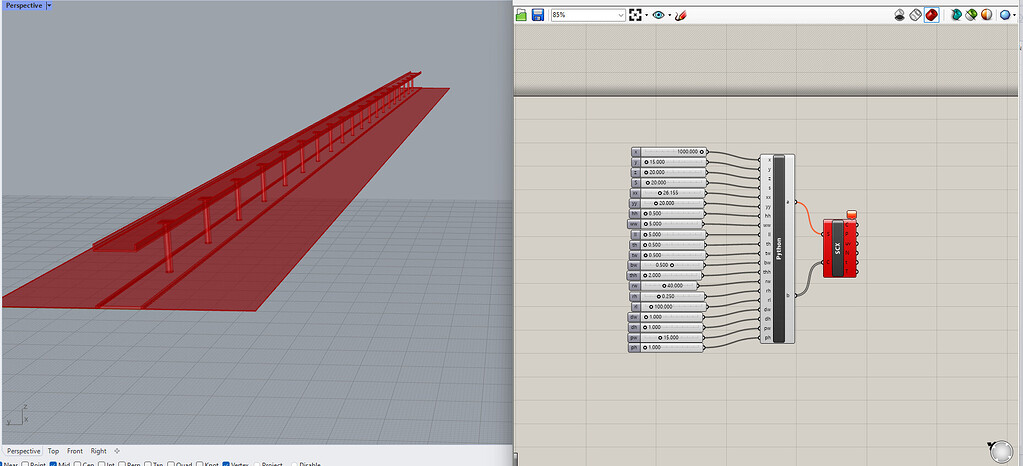The image size is (1023, 466).
Task: Add a viewport tab with the plus icon
Action: point(117,451)
